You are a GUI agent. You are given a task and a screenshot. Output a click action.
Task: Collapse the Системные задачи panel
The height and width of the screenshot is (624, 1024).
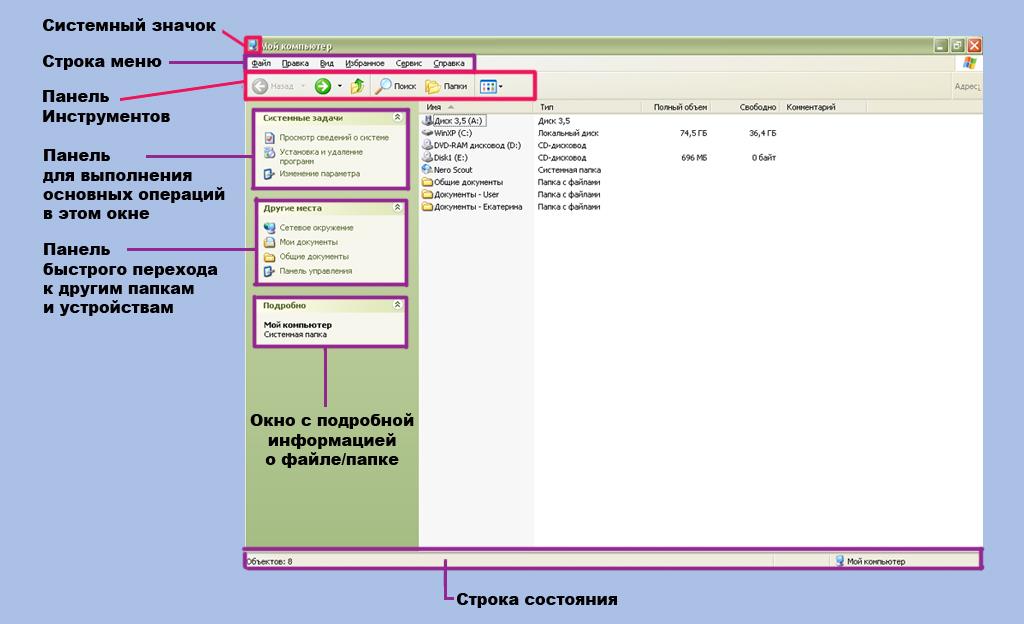coord(397,118)
